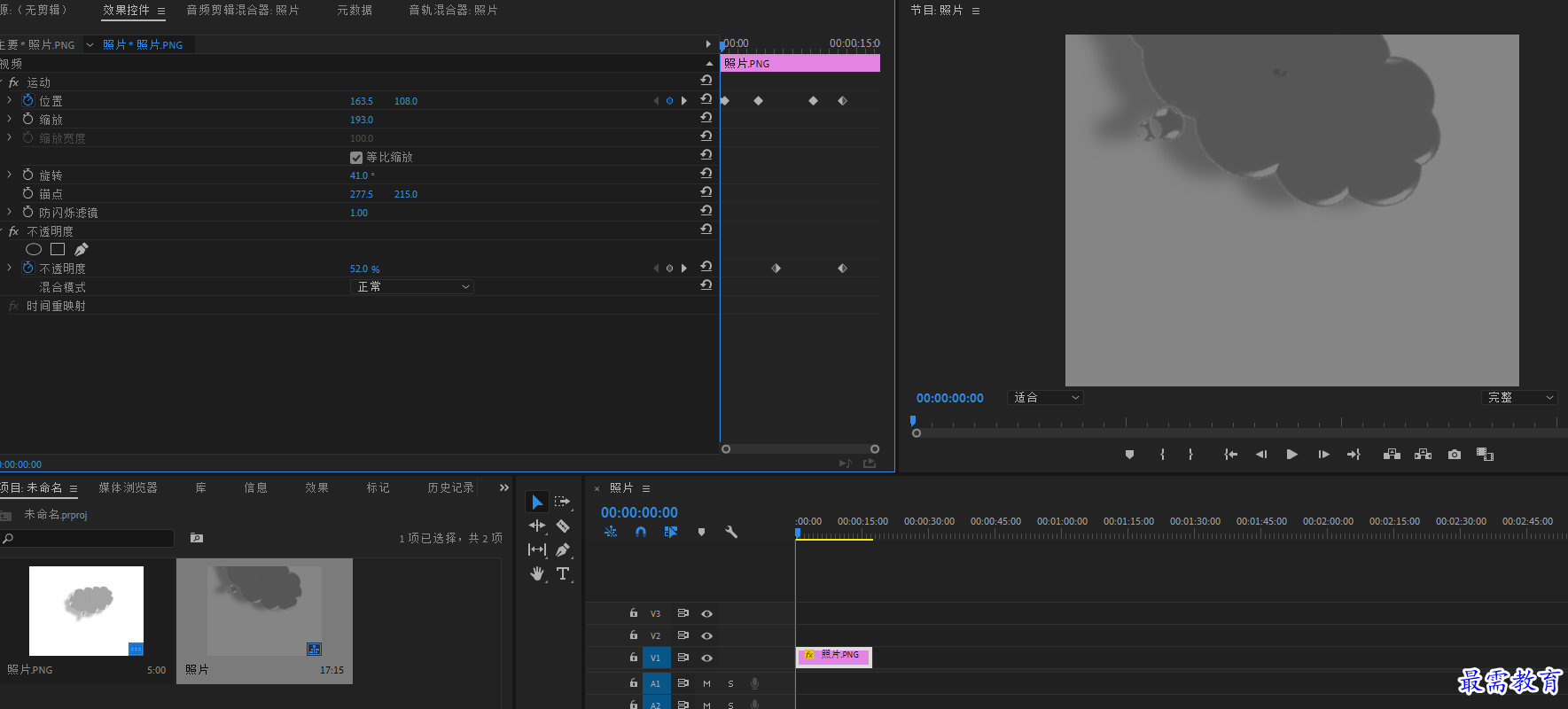Choose the Hand tool

pos(537,574)
